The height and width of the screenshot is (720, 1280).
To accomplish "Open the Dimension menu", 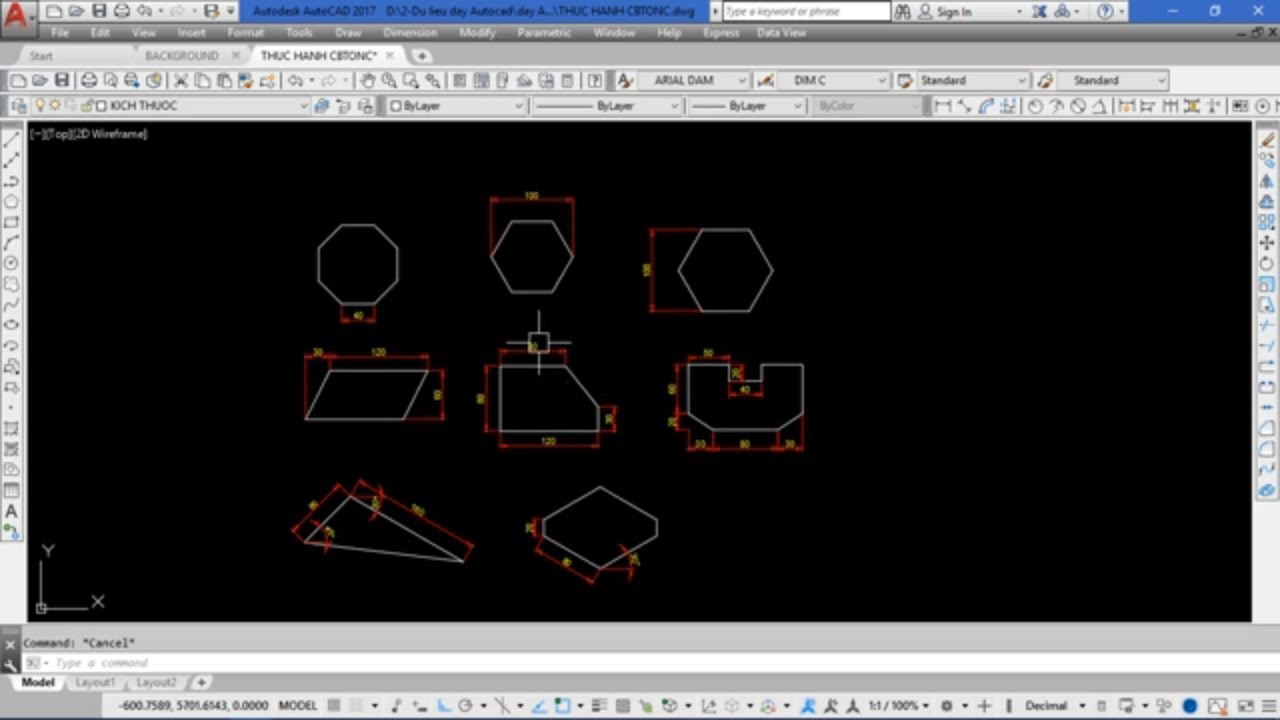I will coord(410,32).
